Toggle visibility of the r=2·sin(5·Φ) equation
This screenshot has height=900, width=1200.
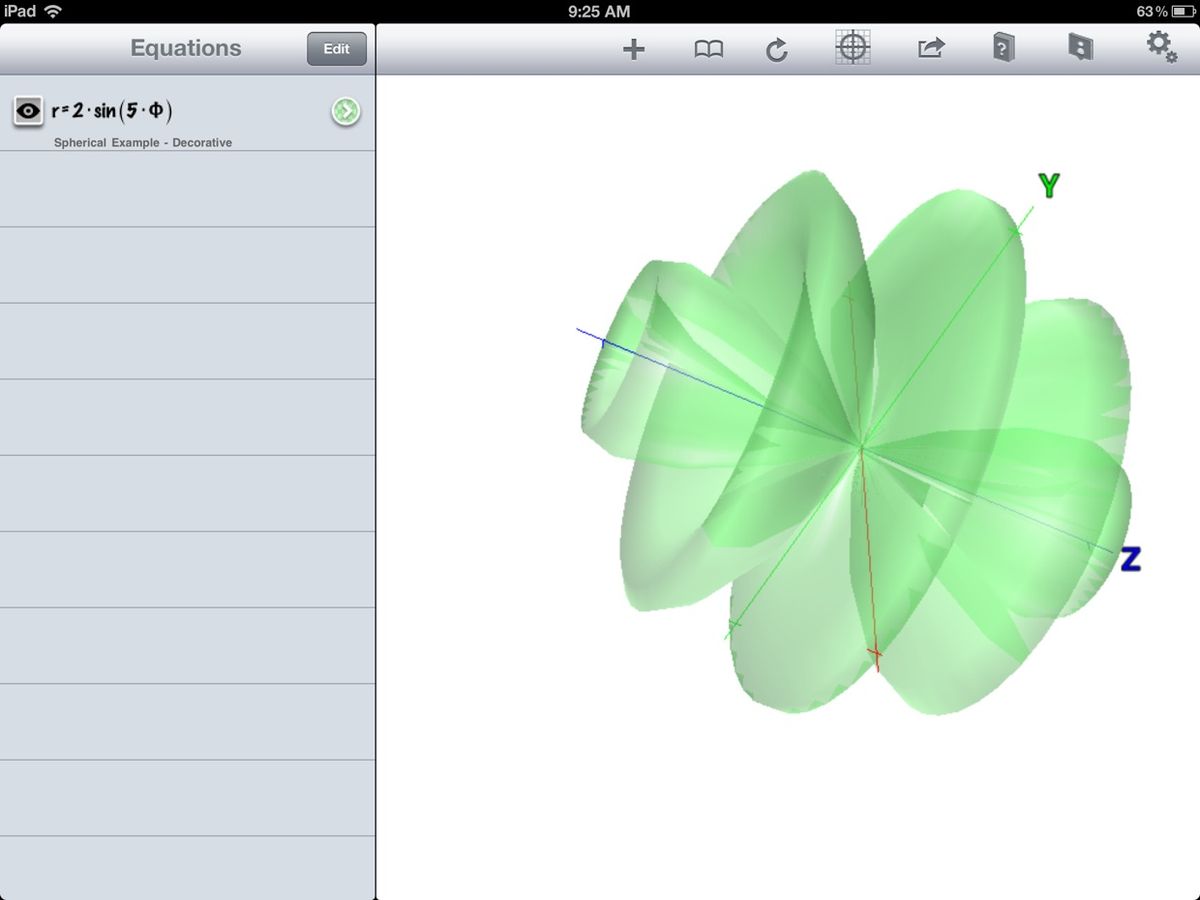(27, 110)
